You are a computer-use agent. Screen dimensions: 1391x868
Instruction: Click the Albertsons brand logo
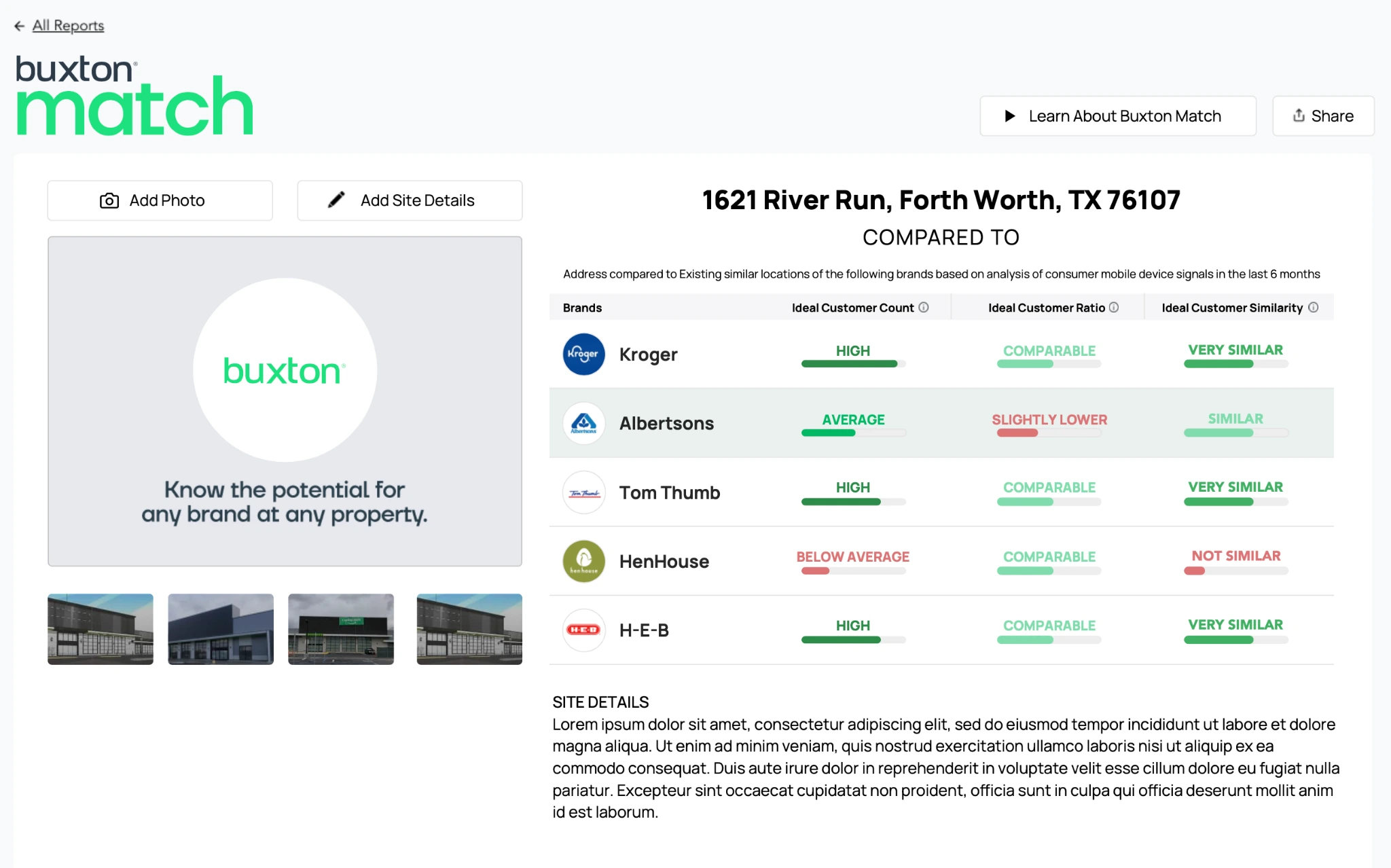(583, 423)
